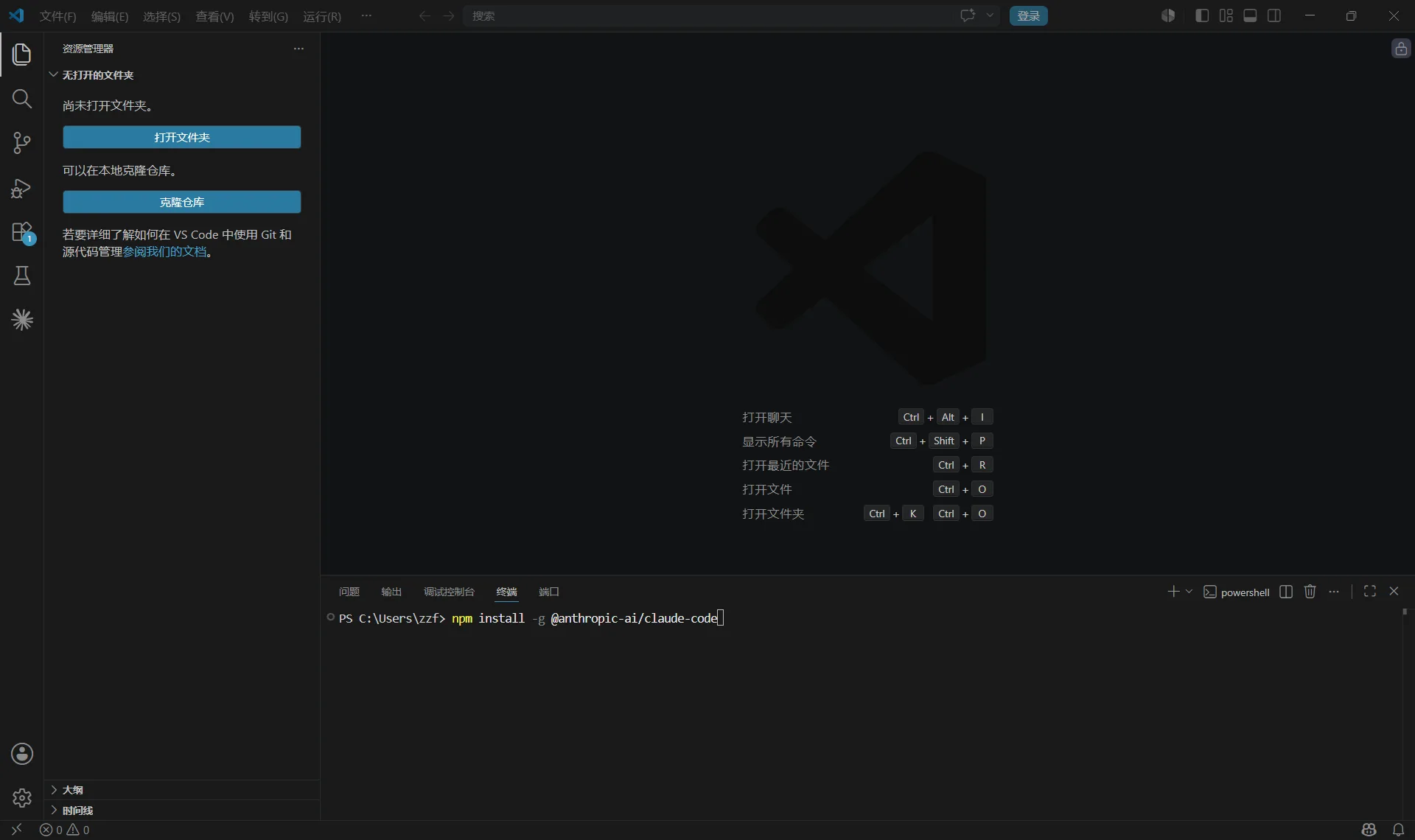The width and height of the screenshot is (1415, 840).
Task: Open the notifications bell
Action: point(1398,830)
